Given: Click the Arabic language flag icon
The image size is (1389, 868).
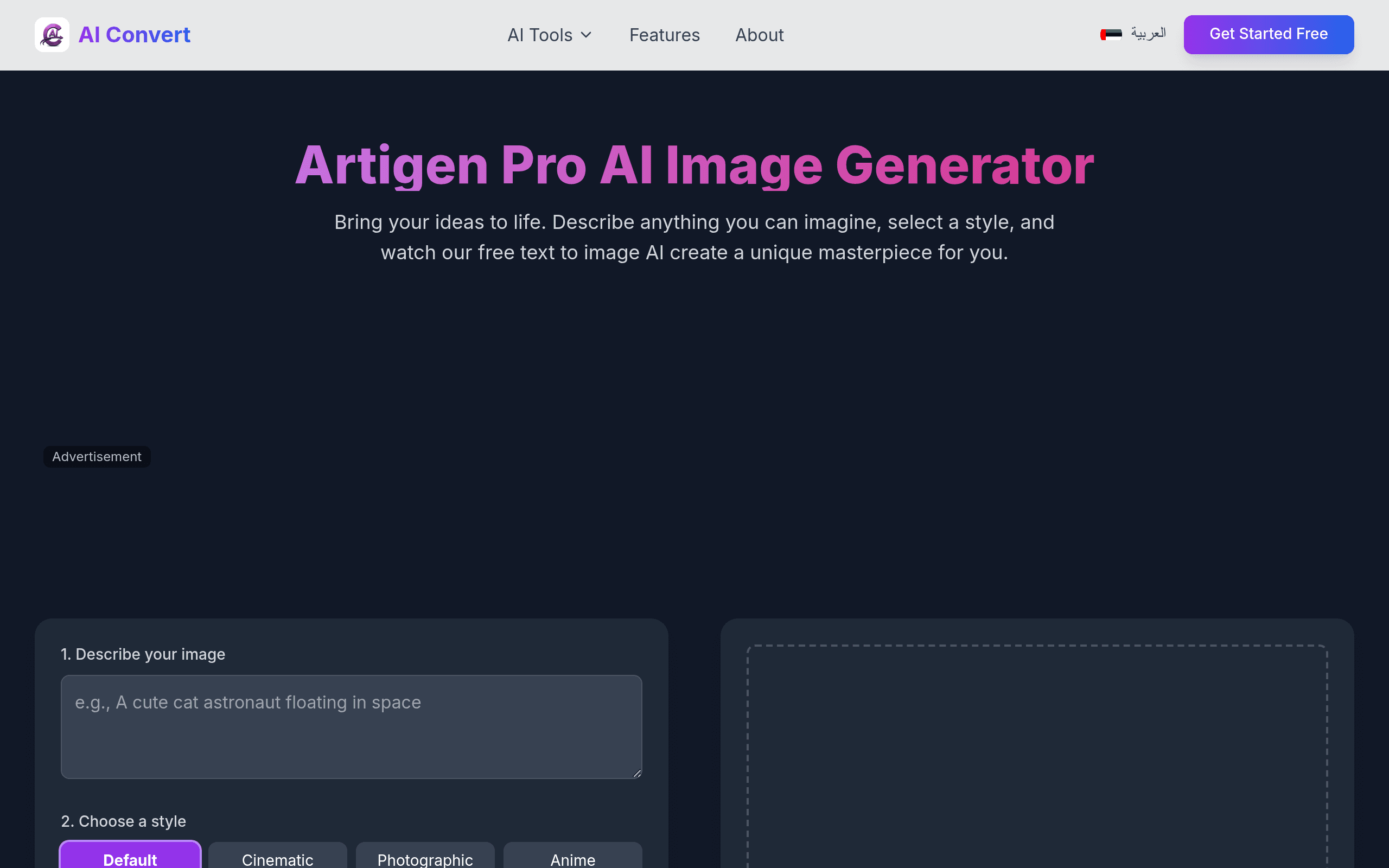Looking at the screenshot, I should click(1111, 34).
